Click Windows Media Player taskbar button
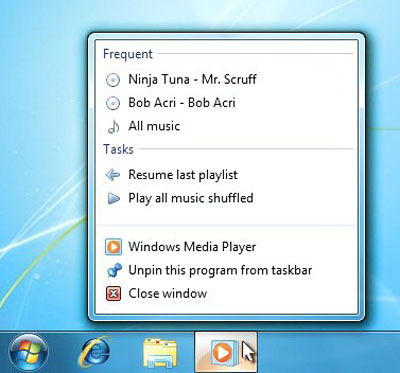The width and height of the screenshot is (400, 373). point(226,352)
